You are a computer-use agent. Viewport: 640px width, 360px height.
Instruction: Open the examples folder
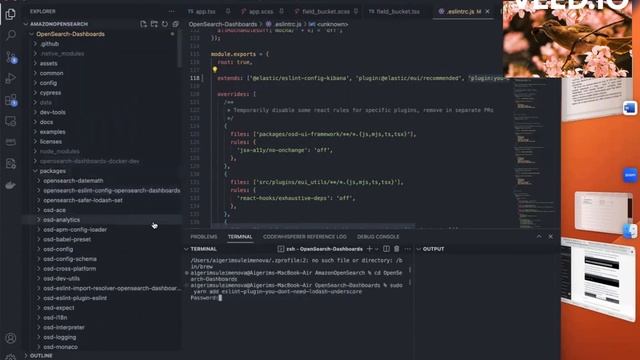click(53, 132)
